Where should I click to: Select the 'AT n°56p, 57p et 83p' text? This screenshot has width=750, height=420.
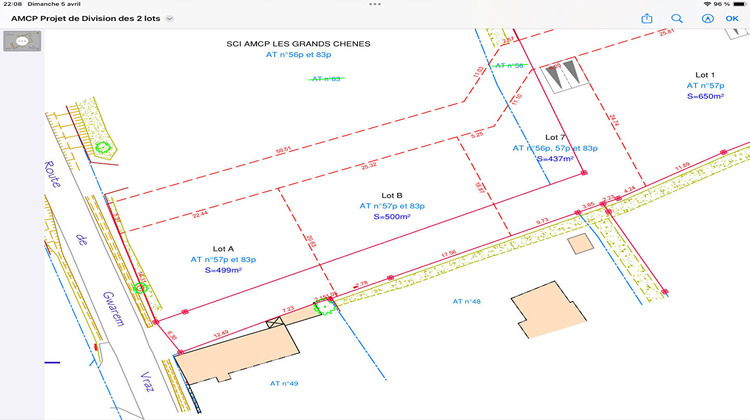(555, 148)
